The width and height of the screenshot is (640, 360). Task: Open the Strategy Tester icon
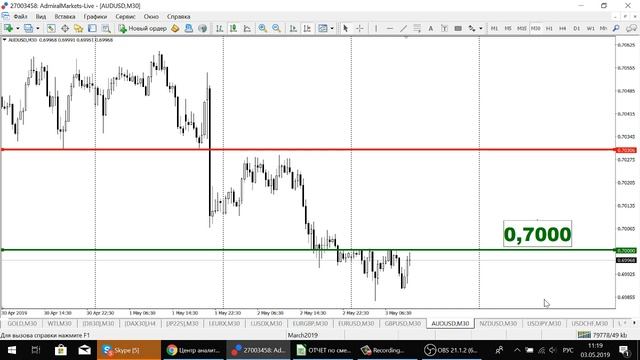[x=106, y=28]
